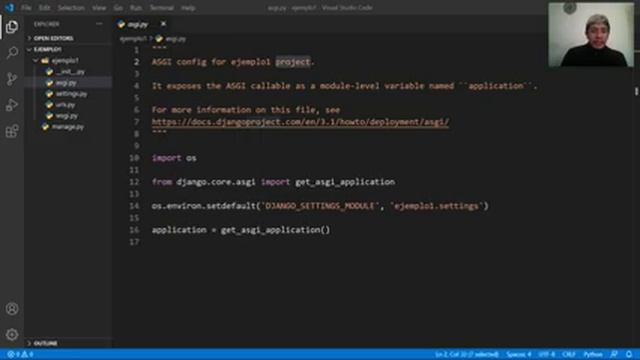Open the Accounts menu icon

coord(12,309)
